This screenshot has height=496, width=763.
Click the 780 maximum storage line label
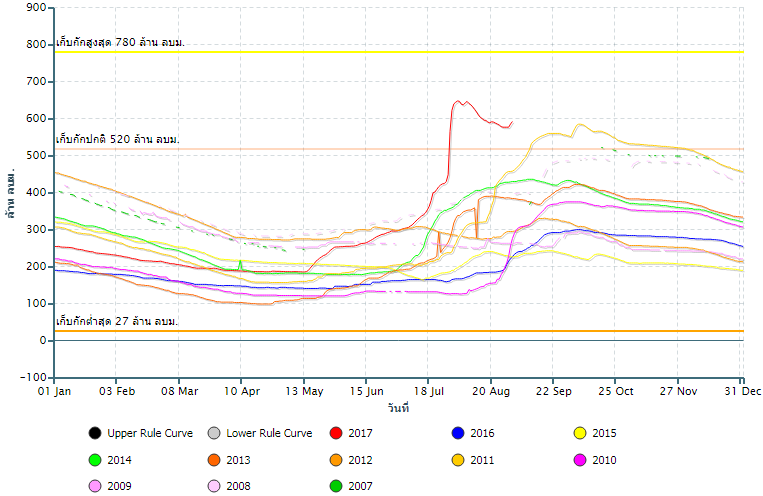pos(120,42)
